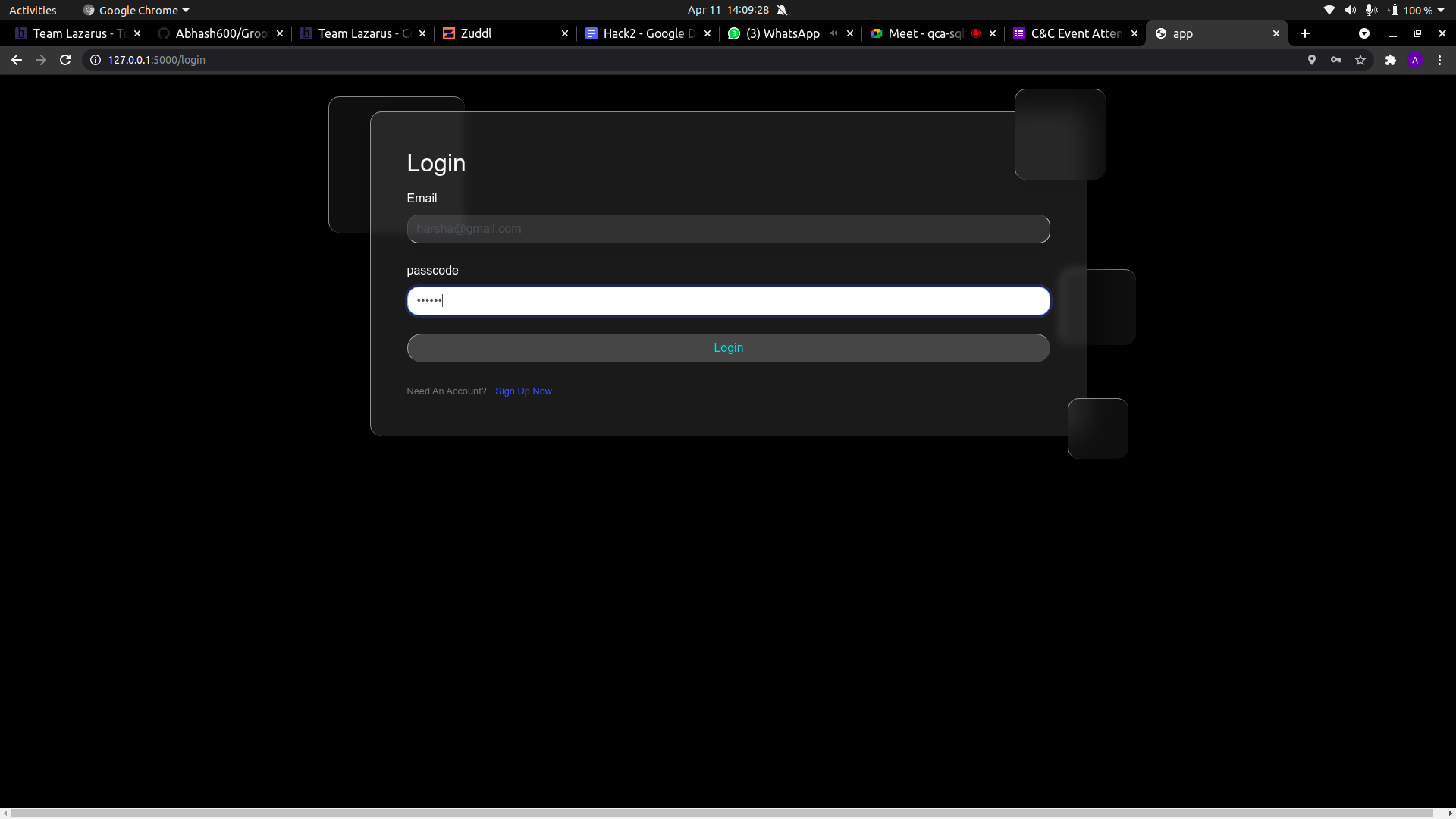Open the Chrome profile avatar

(1415, 60)
